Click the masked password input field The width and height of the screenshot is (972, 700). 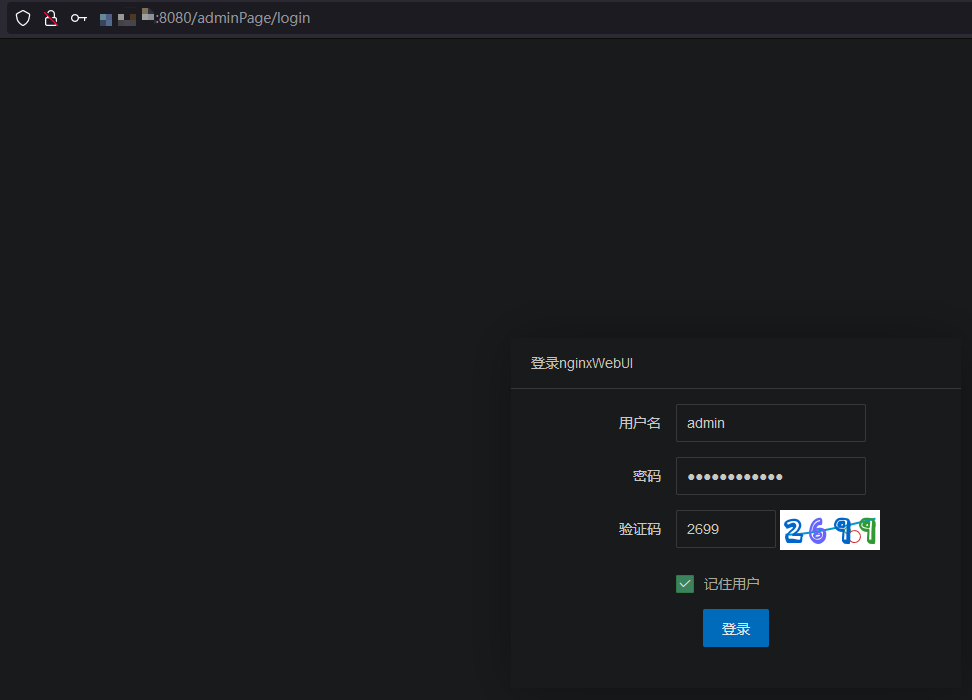pyautogui.click(x=771, y=476)
